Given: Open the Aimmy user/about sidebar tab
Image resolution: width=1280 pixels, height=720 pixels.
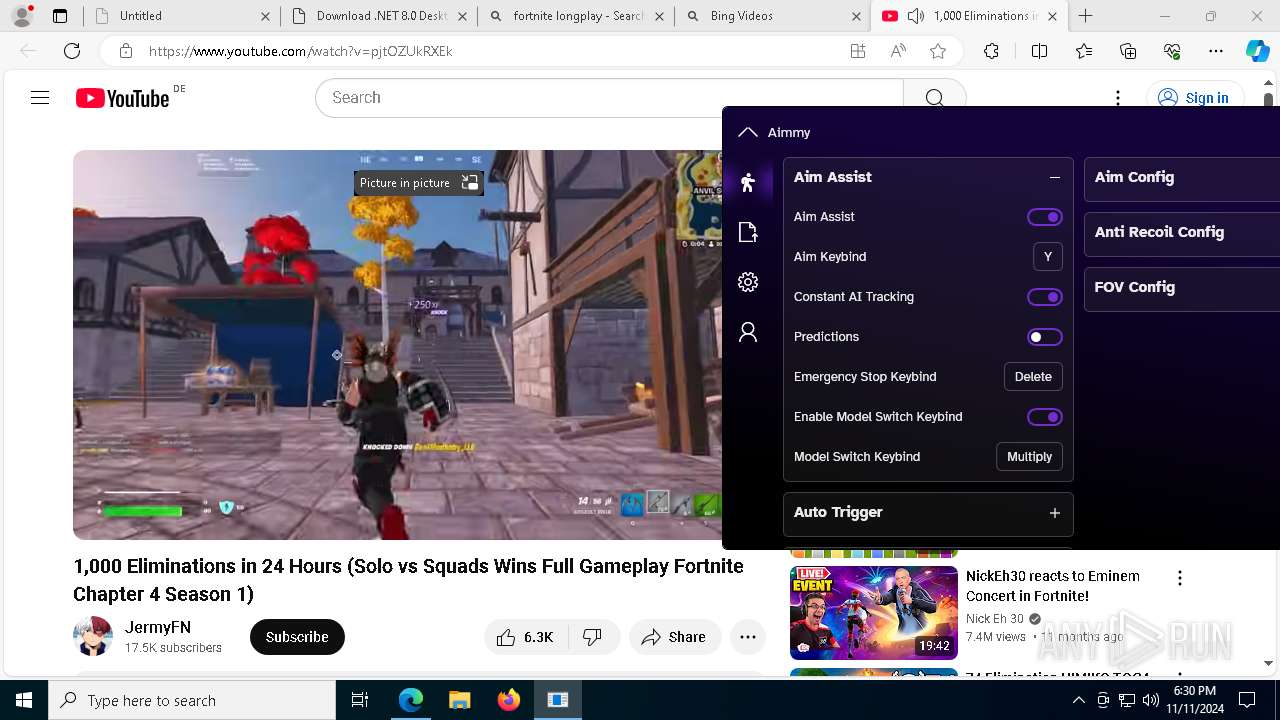Looking at the screenshot, I should [748, 332].
